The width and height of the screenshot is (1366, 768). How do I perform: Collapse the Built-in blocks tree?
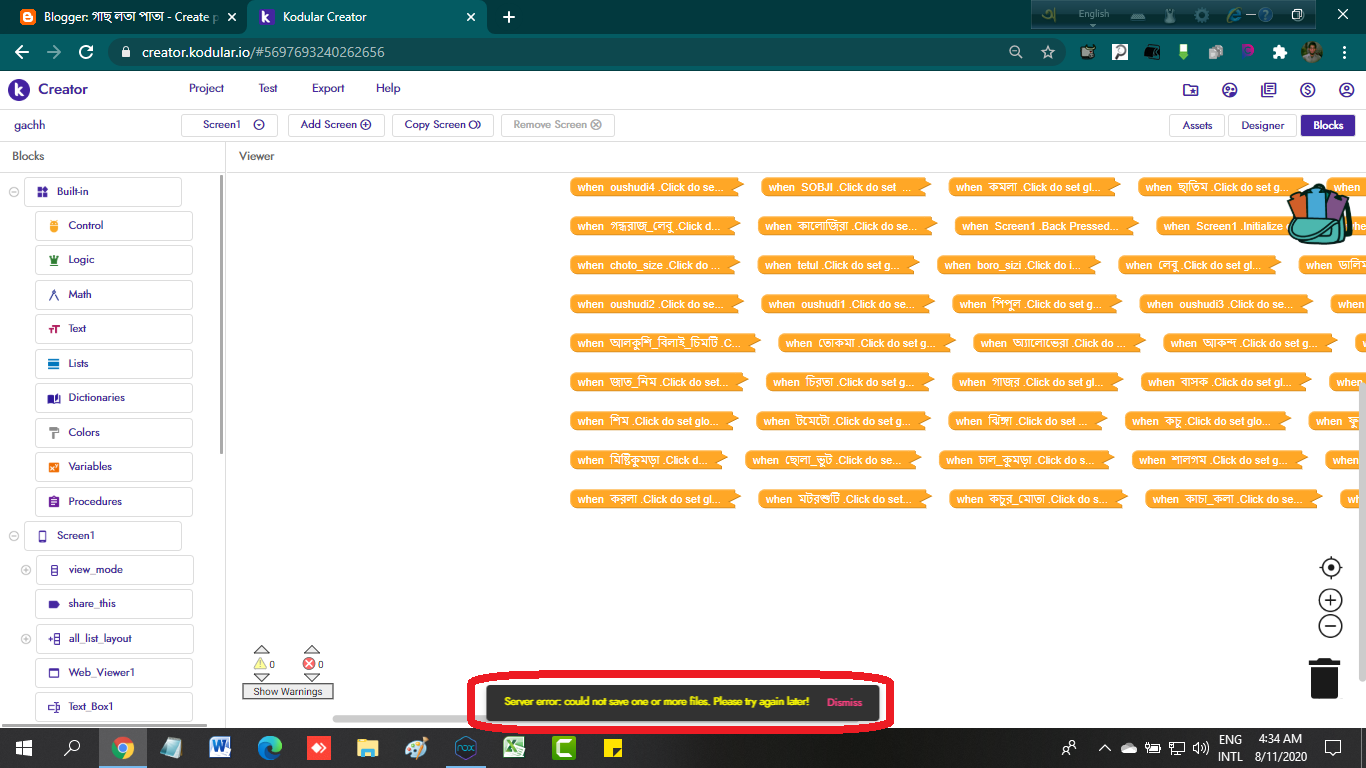point(14,192)
